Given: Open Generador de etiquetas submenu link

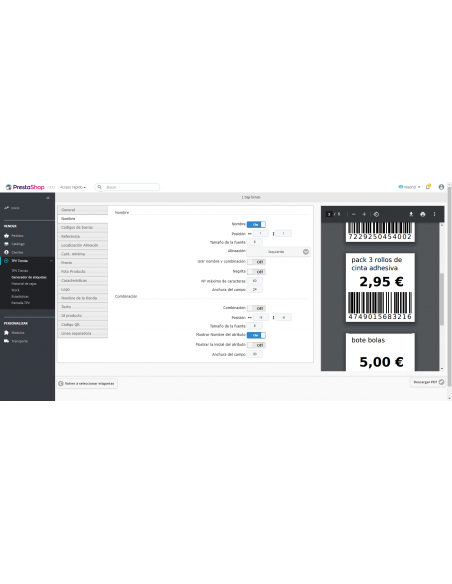Looking at the screenshot, I should [29, 277].
